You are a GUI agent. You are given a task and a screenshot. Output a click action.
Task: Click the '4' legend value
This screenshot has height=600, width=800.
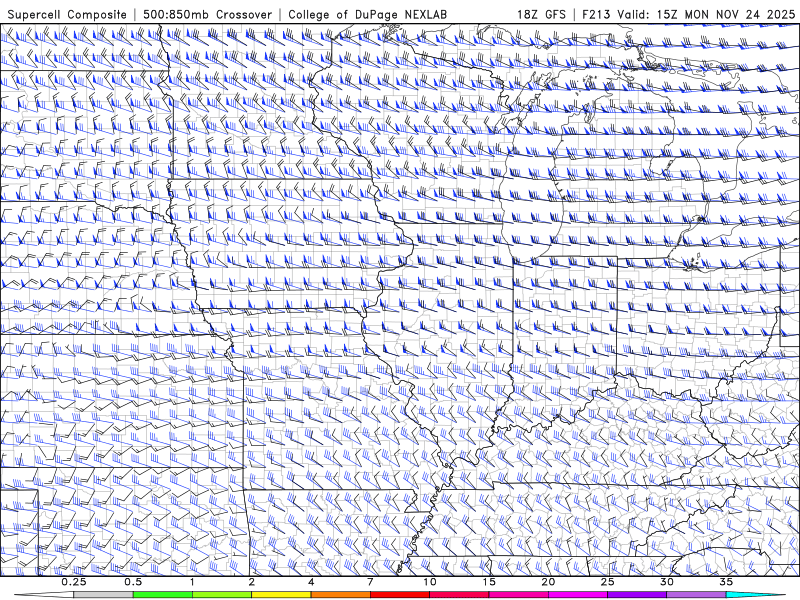[x=311, y=582]
